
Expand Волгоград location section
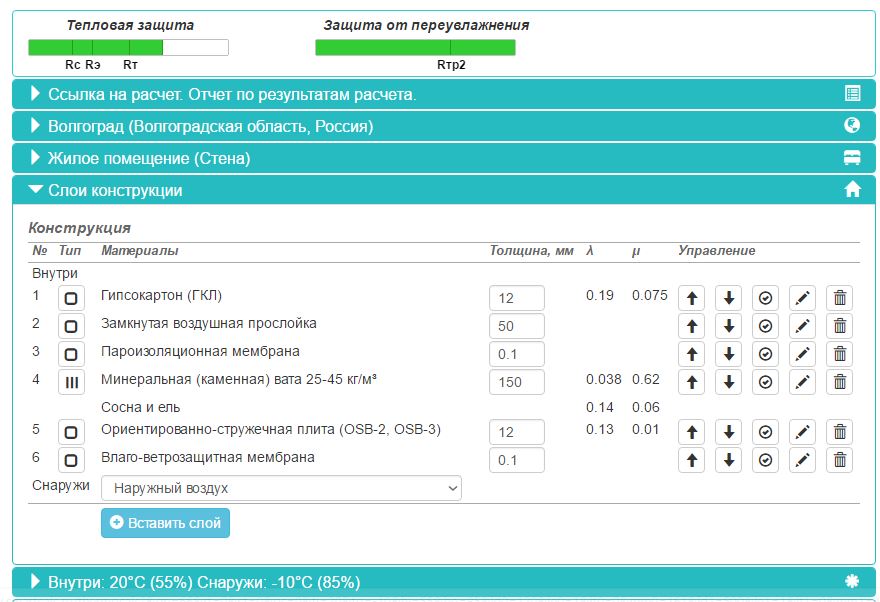click(x=443, y=126)
